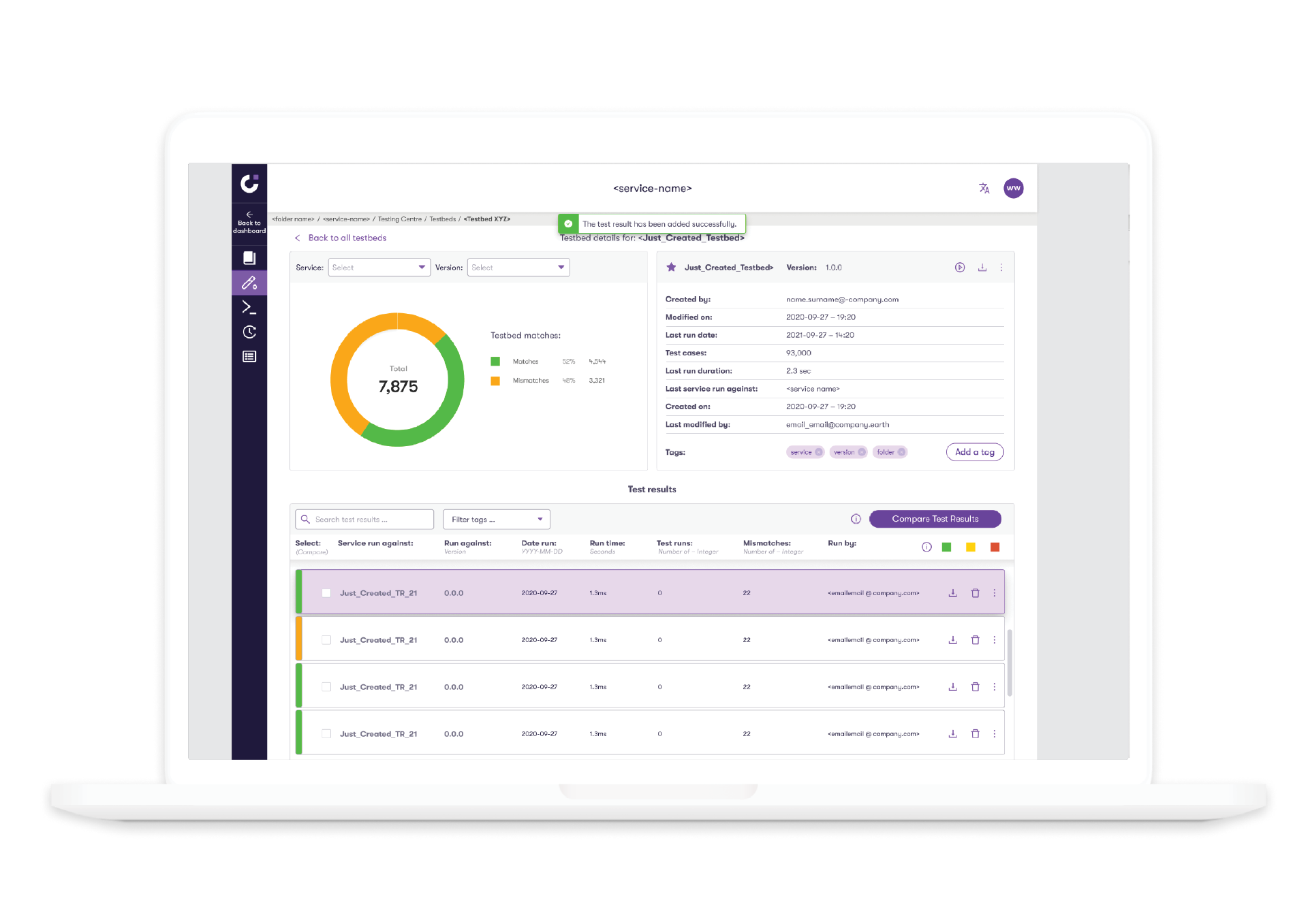This screenshot has width=1308, height=924.
Task: Open testbed details three-dot menu
Action: click(1001, 268)
